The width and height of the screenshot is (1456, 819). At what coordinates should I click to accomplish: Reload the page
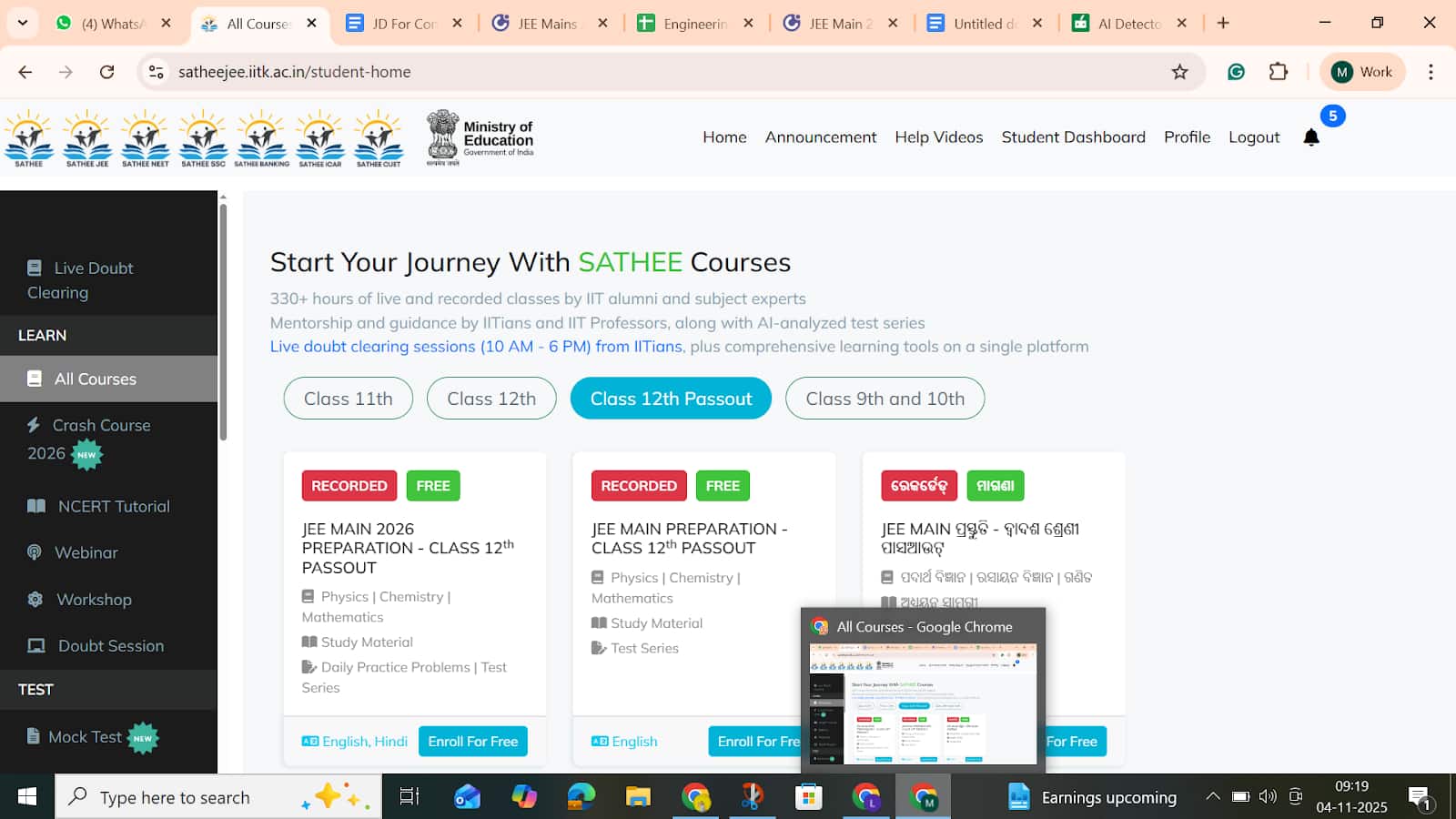pyautogui.click(x=106, y=72)
